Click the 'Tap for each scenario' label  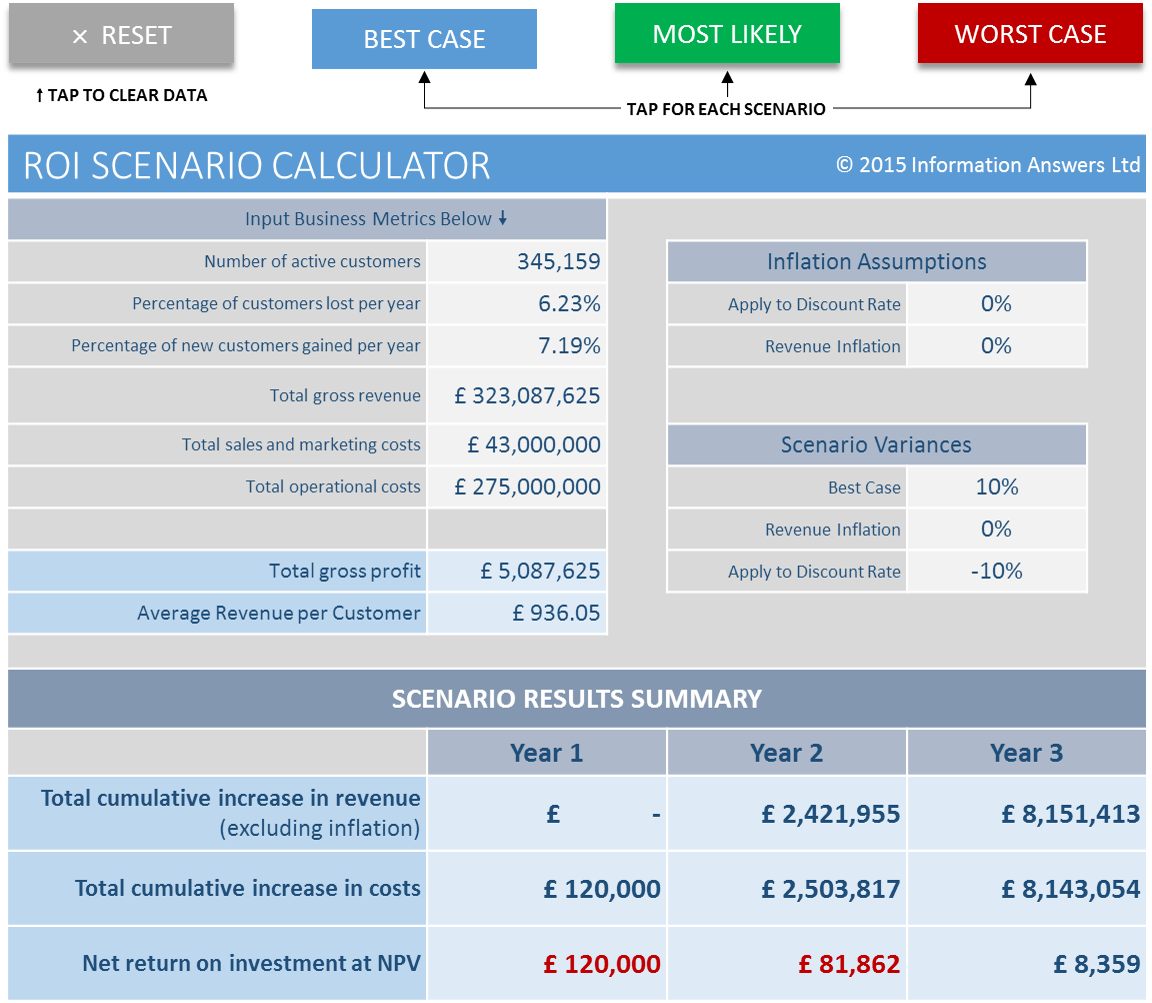(x=726, y=109)
